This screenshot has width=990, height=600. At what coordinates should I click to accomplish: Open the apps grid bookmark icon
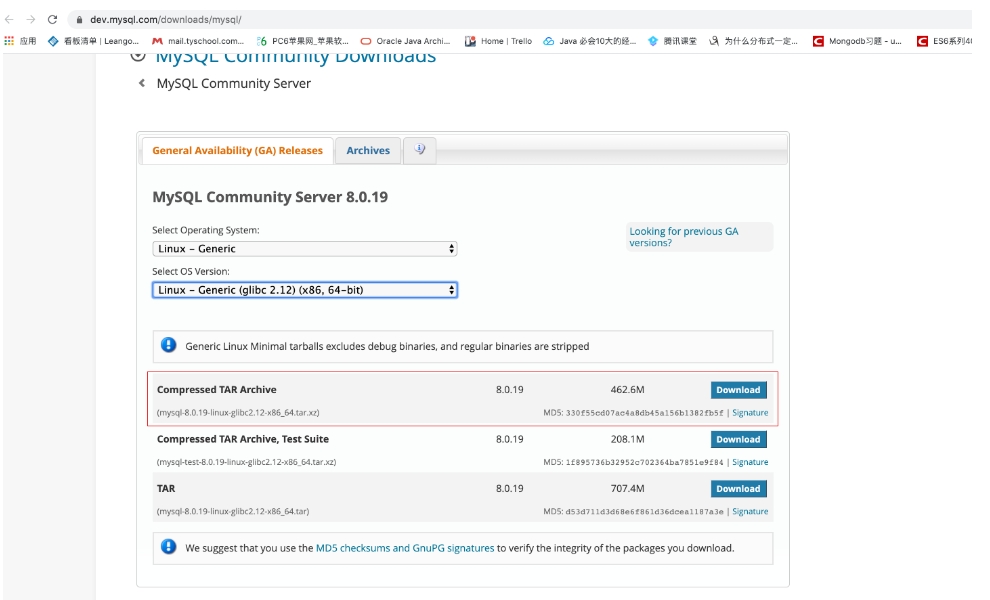point(10,41)
